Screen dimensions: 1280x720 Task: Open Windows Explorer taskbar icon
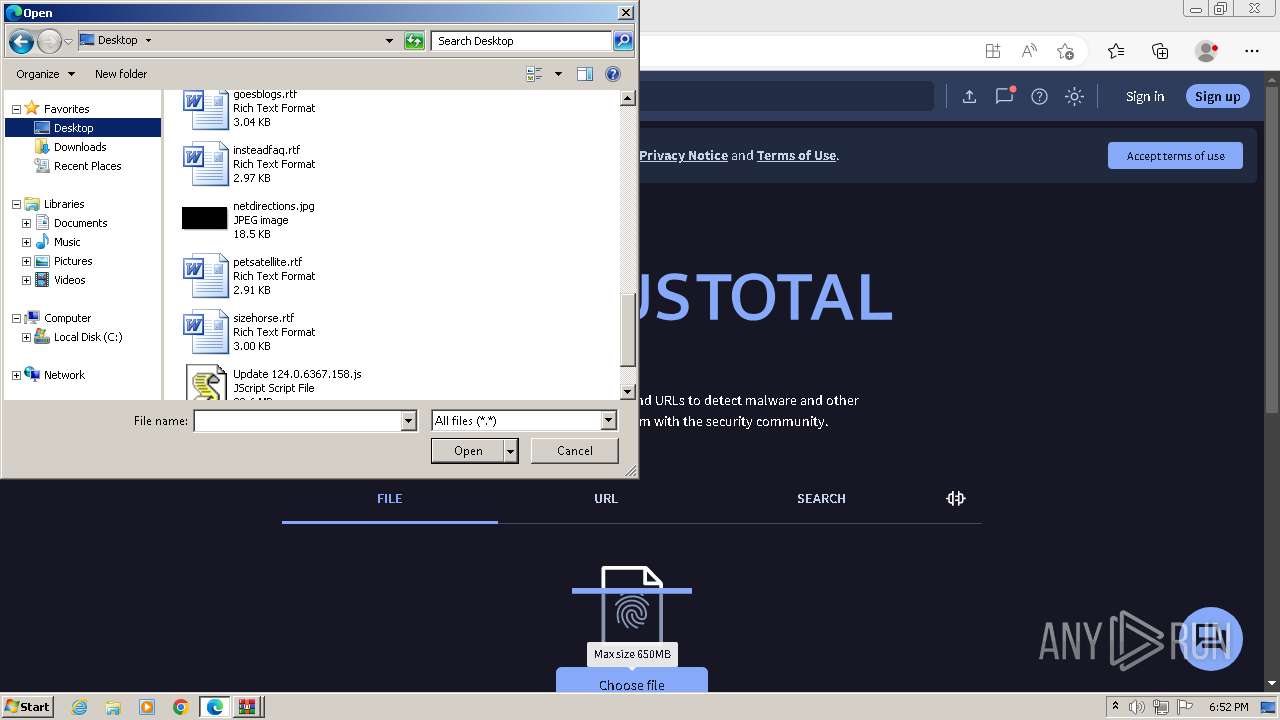click(113, 707)
